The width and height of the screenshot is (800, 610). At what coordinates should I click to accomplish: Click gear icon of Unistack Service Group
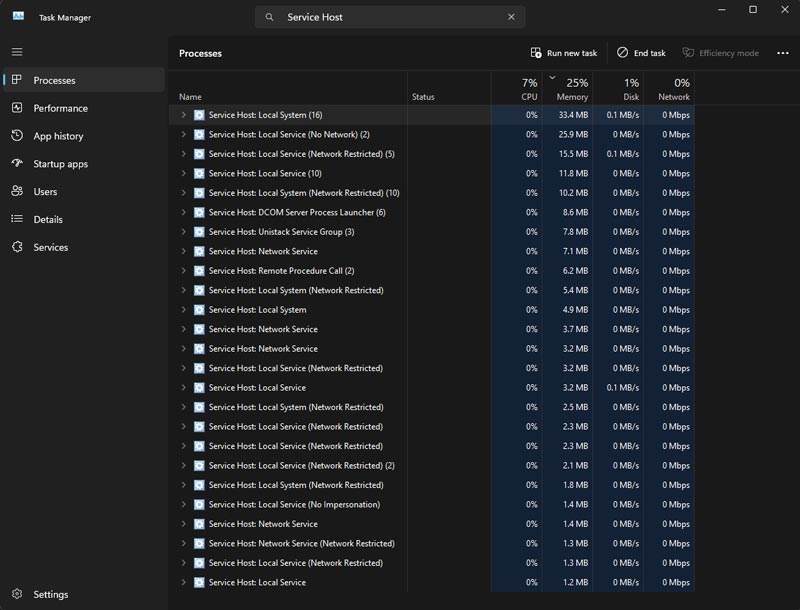(199, 232)
